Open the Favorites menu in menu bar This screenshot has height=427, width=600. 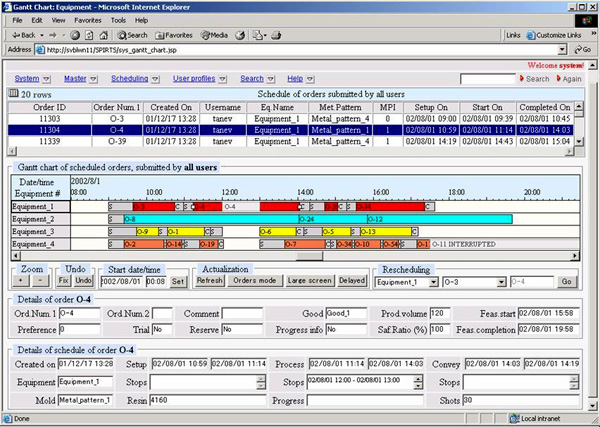click(87, 19)
